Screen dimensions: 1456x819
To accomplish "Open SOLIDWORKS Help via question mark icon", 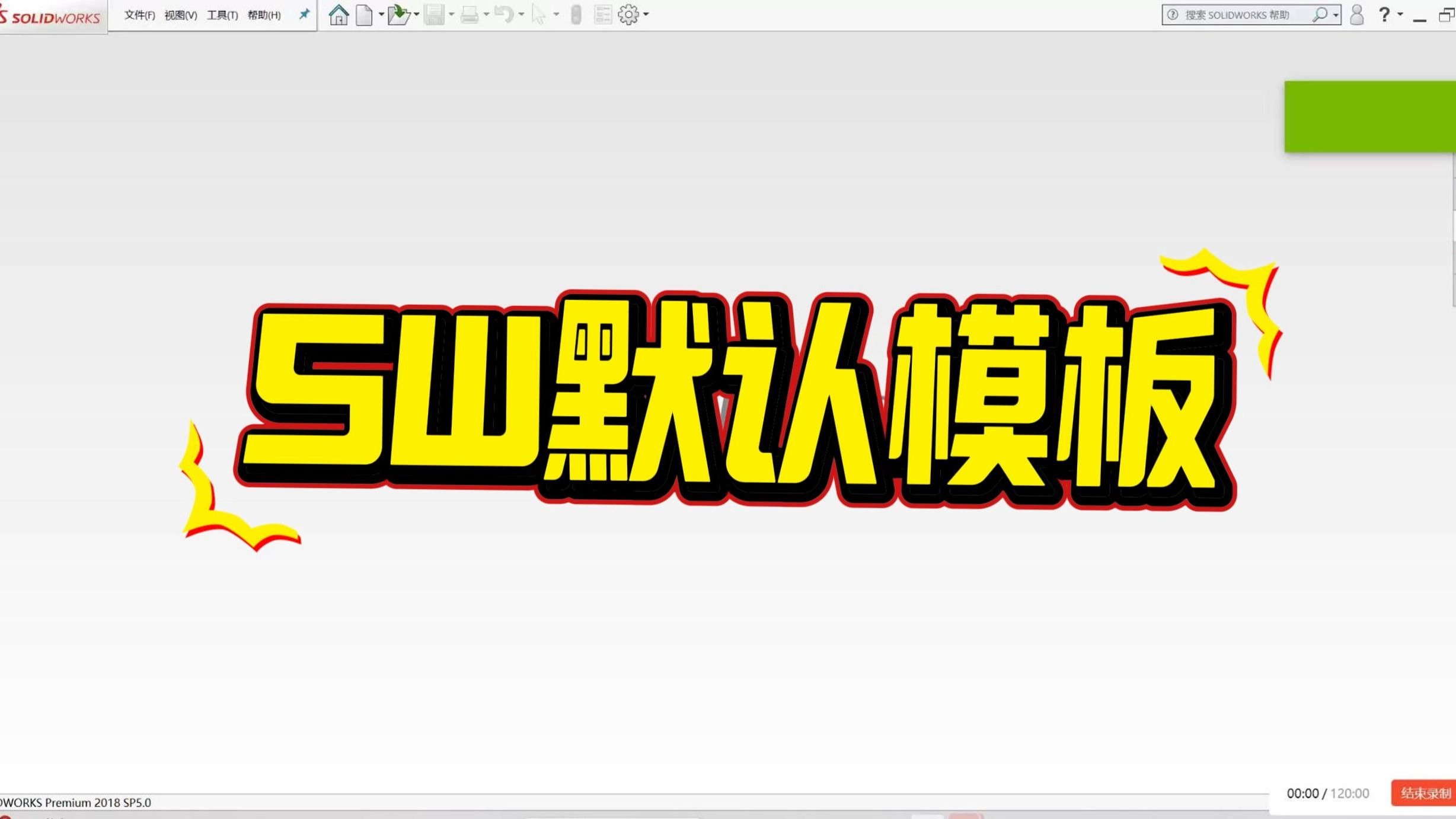I will point(1384,14).
